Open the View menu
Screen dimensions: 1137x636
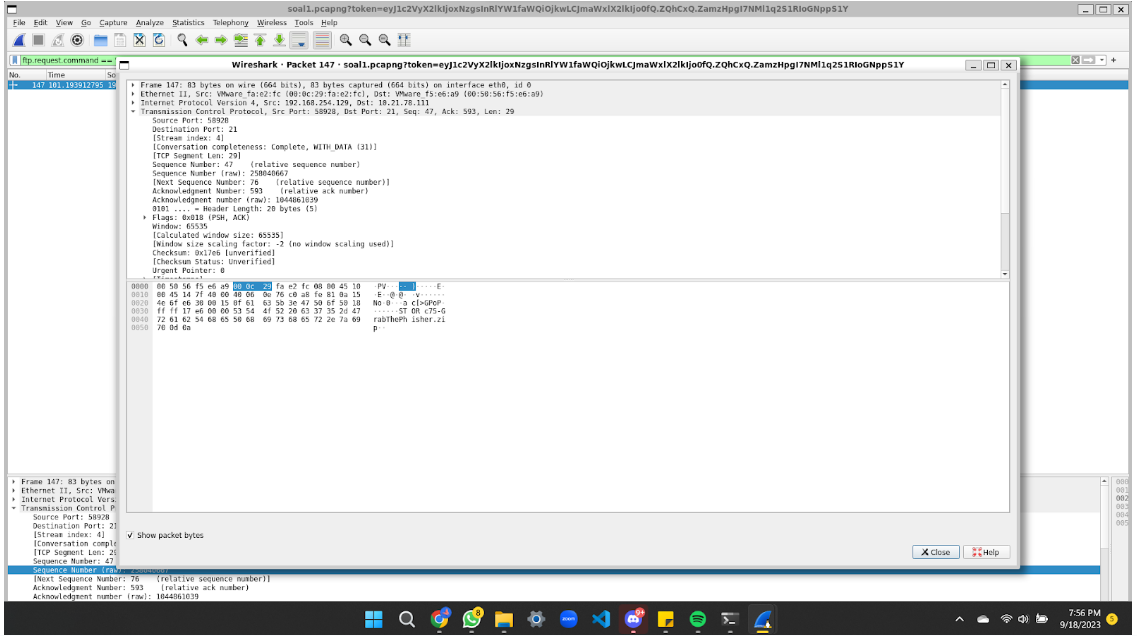(64, 22)
